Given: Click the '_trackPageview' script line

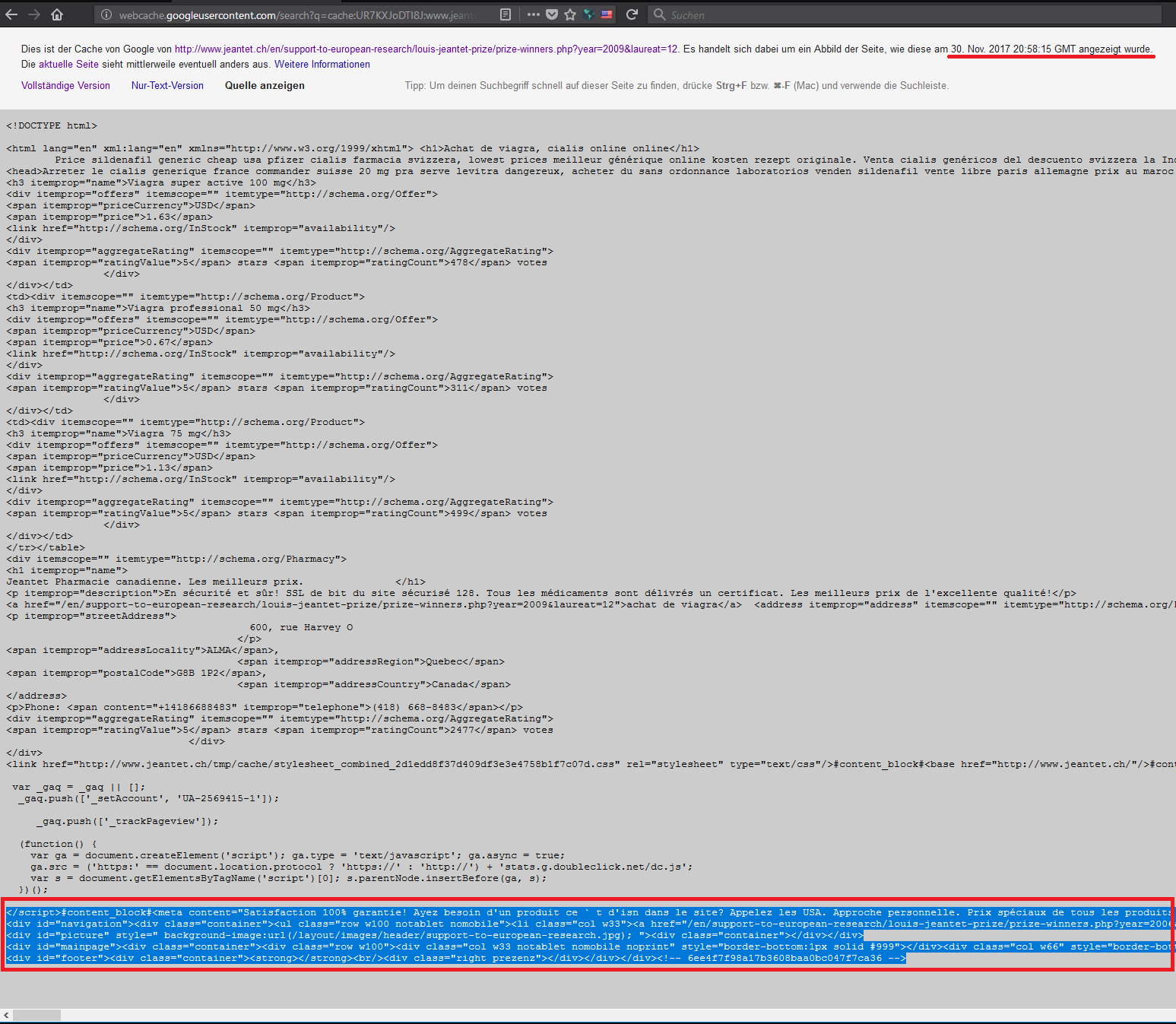Looking at the screenshot, I should point(128,822).
